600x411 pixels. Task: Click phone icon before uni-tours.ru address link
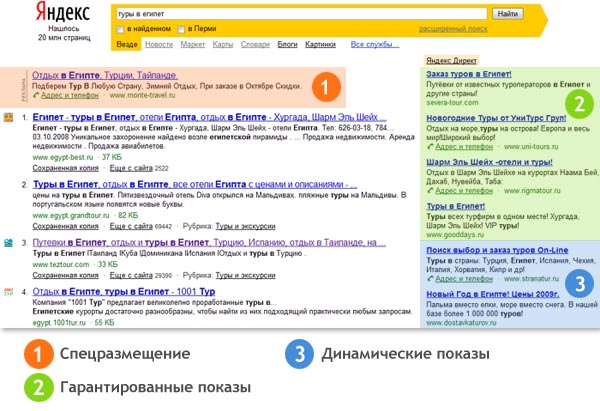[430, 146]
